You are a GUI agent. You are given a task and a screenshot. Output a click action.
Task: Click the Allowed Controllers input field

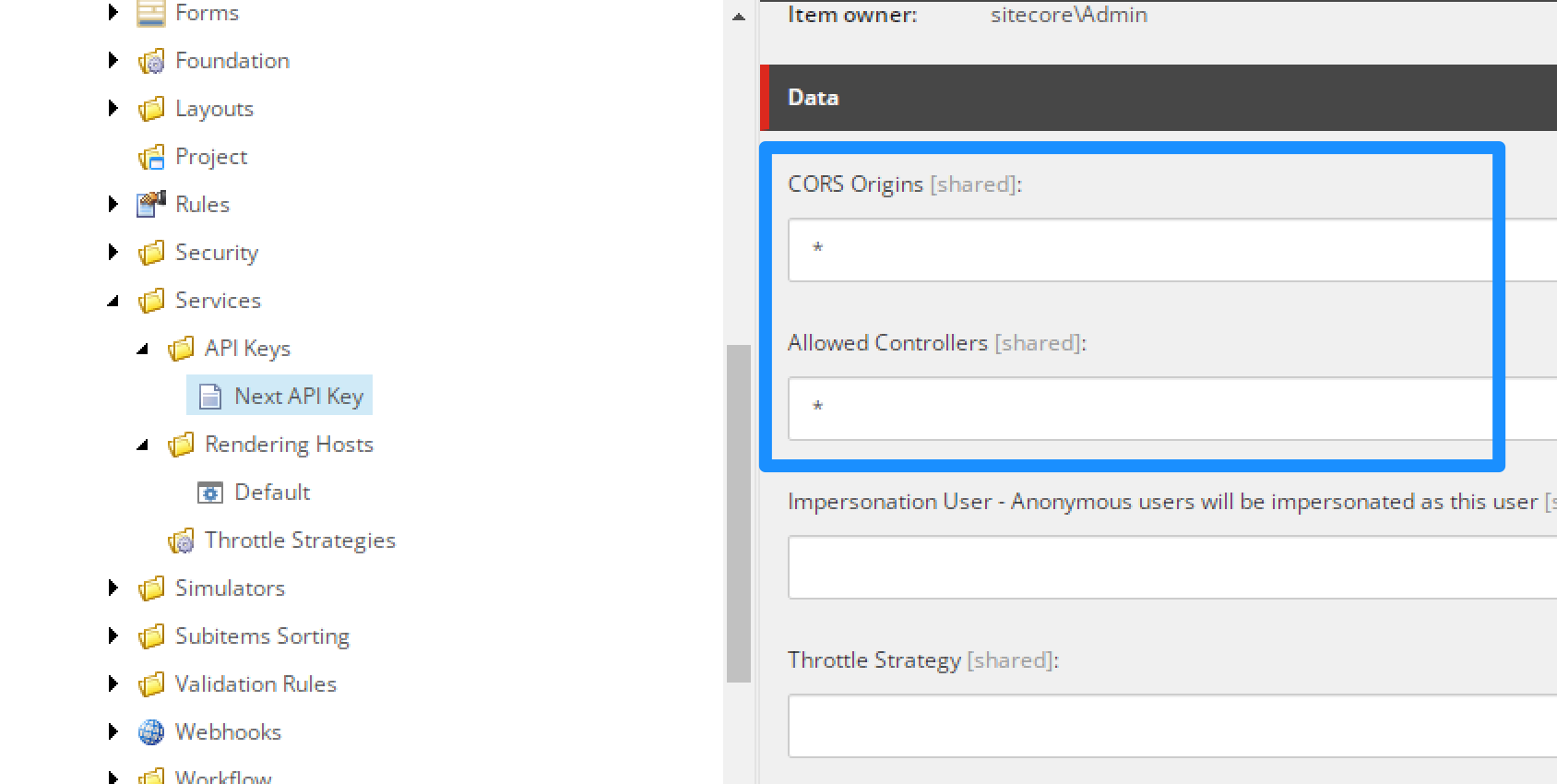pyautogui.click(x=1172, y=409)
